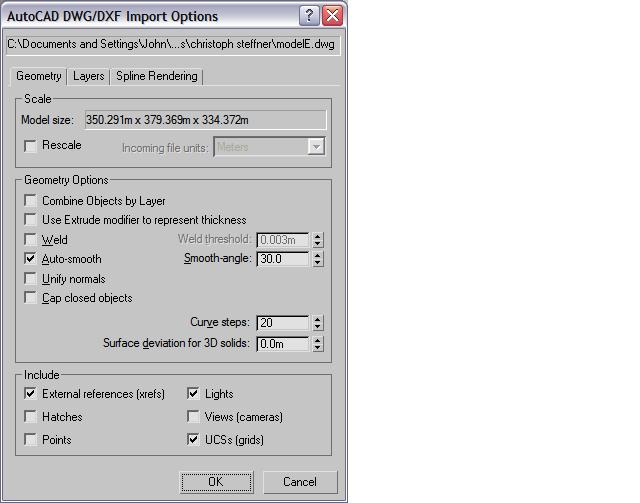Click the modelE.dwg file path field
This screenshot has width=640, height=503.
point(173,45)
